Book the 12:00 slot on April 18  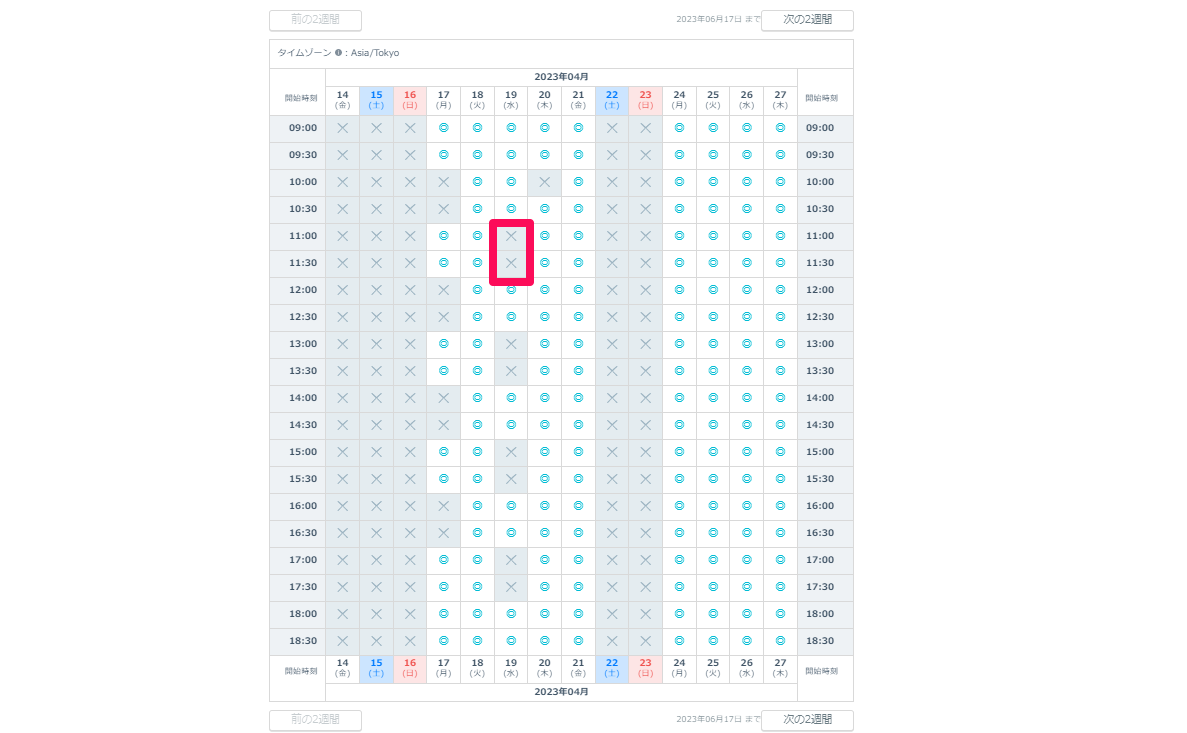[x=477, y=290]
